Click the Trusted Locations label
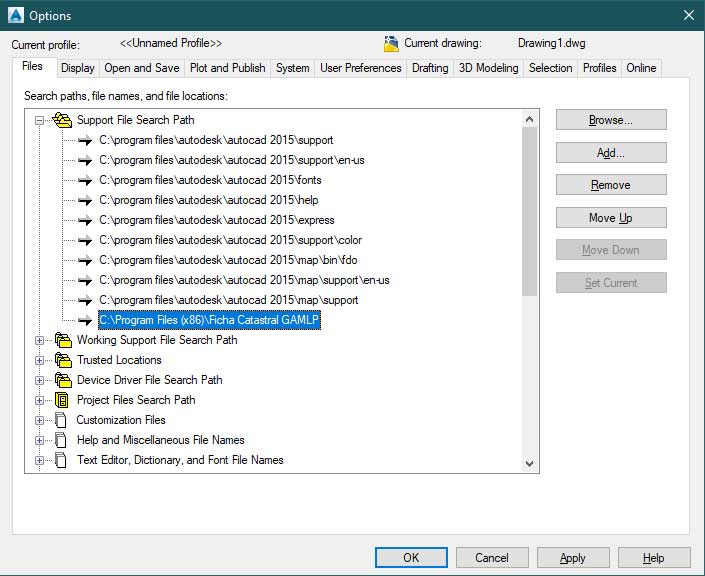The image size is (705, 576). pos(119,360)
